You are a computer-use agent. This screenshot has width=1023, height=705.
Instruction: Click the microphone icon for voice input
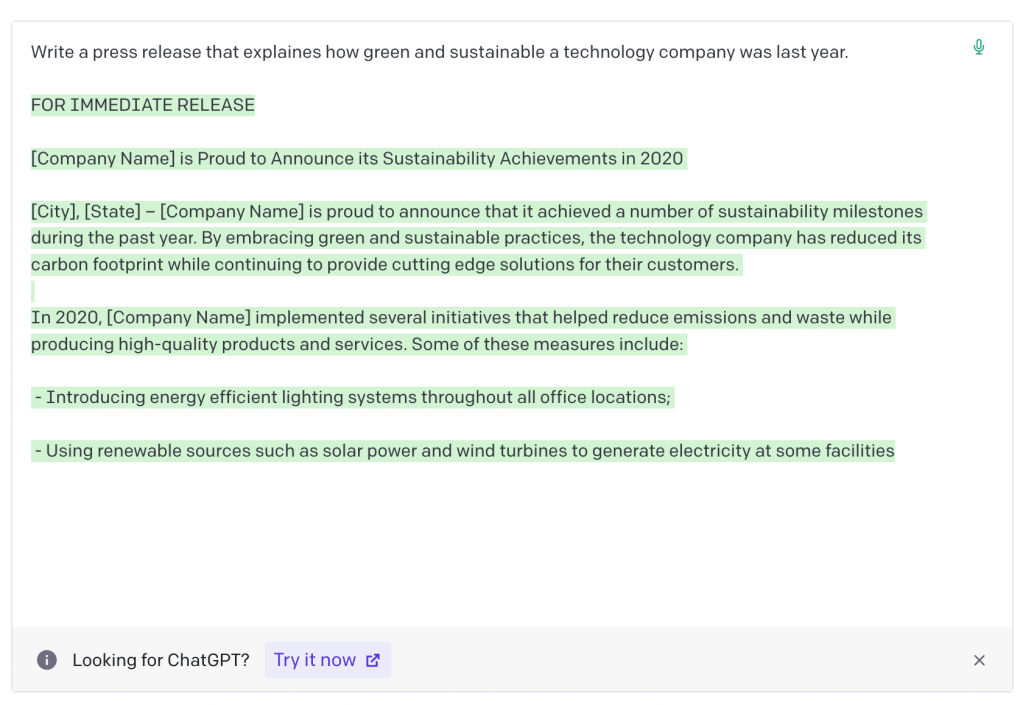(x=978, y=47)
